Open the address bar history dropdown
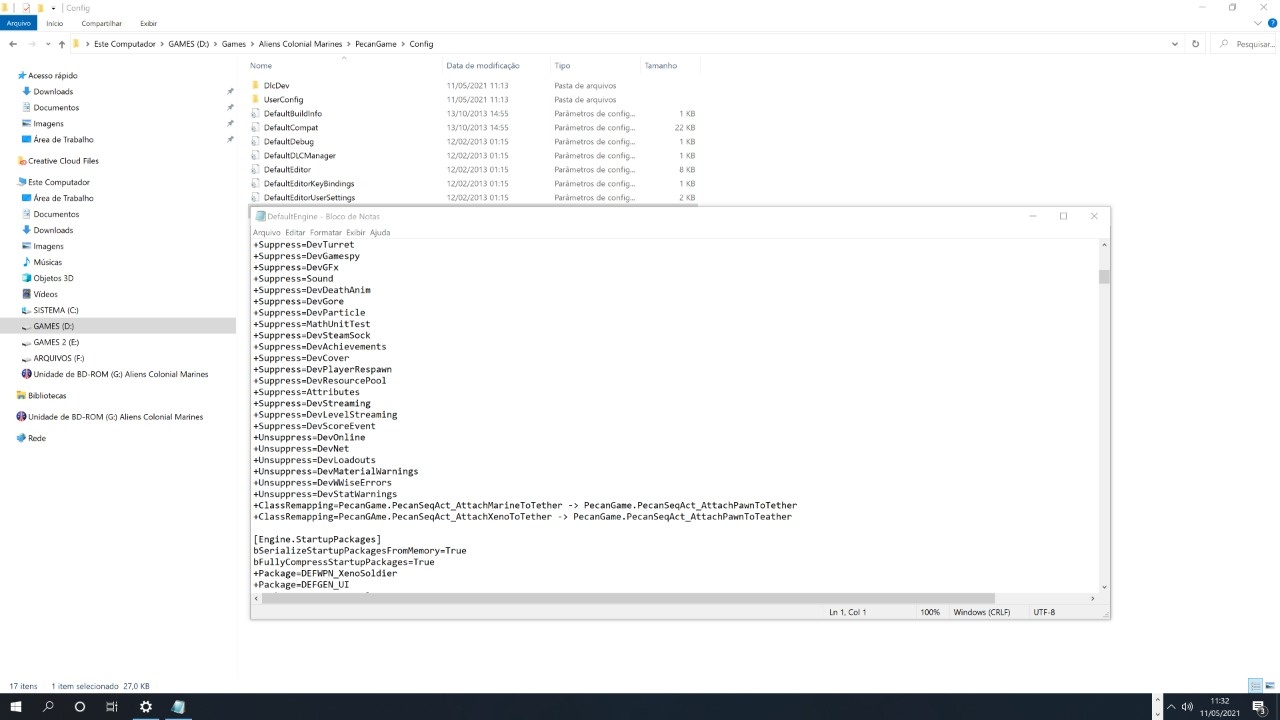 pyautogui.click(x=1174, y=44)
